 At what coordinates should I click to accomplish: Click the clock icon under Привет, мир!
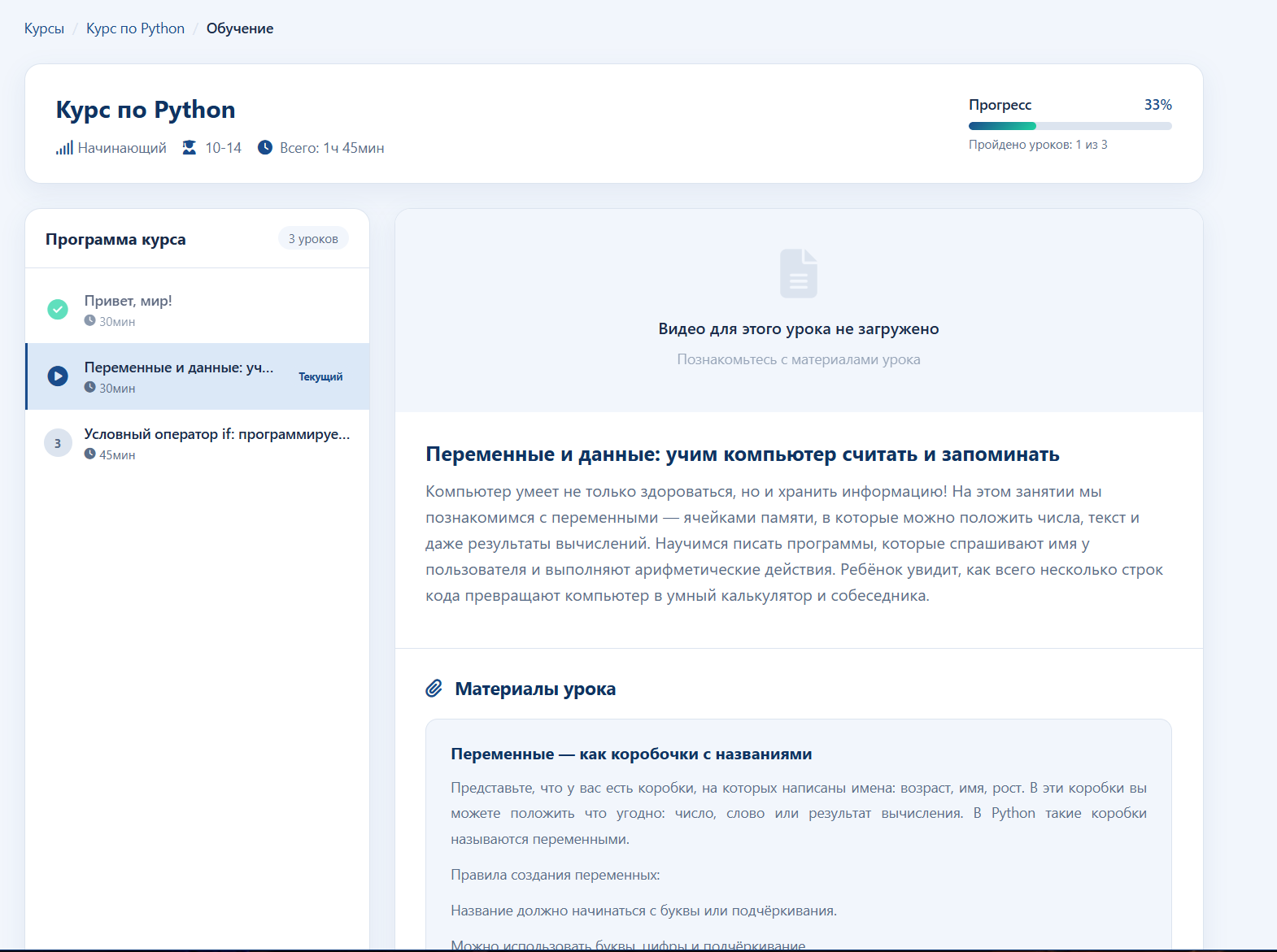click(89, 321)
